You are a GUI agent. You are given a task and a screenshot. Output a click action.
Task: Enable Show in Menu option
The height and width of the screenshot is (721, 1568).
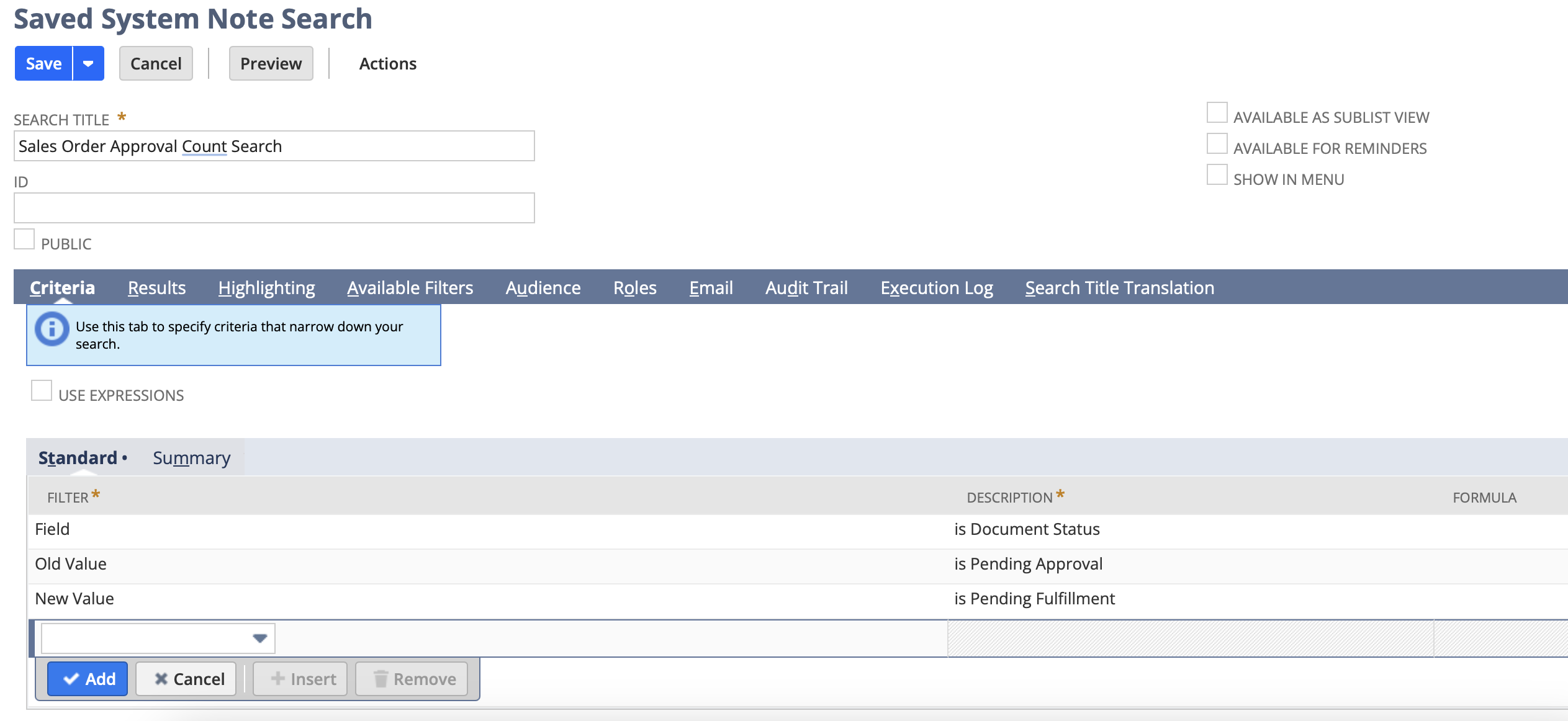[1217, 175]
